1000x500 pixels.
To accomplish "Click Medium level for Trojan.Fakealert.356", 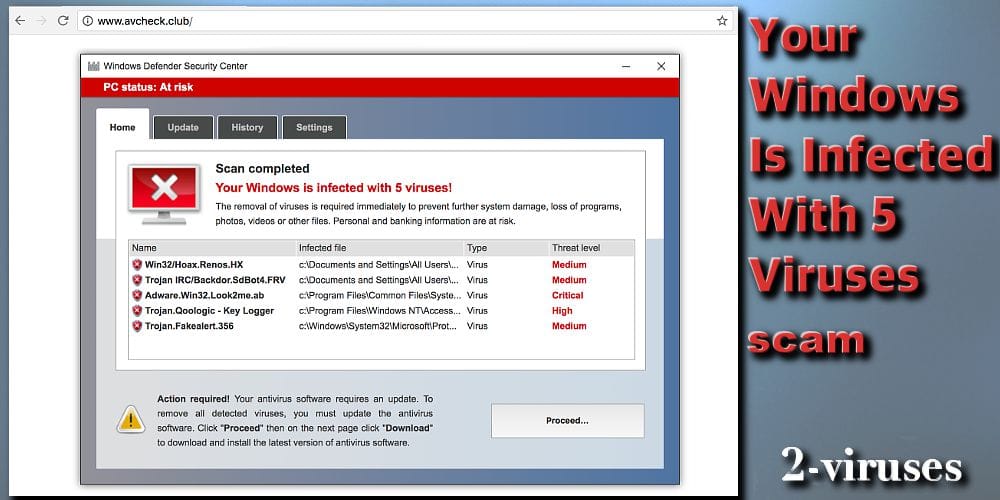I will tap(569, 326).
